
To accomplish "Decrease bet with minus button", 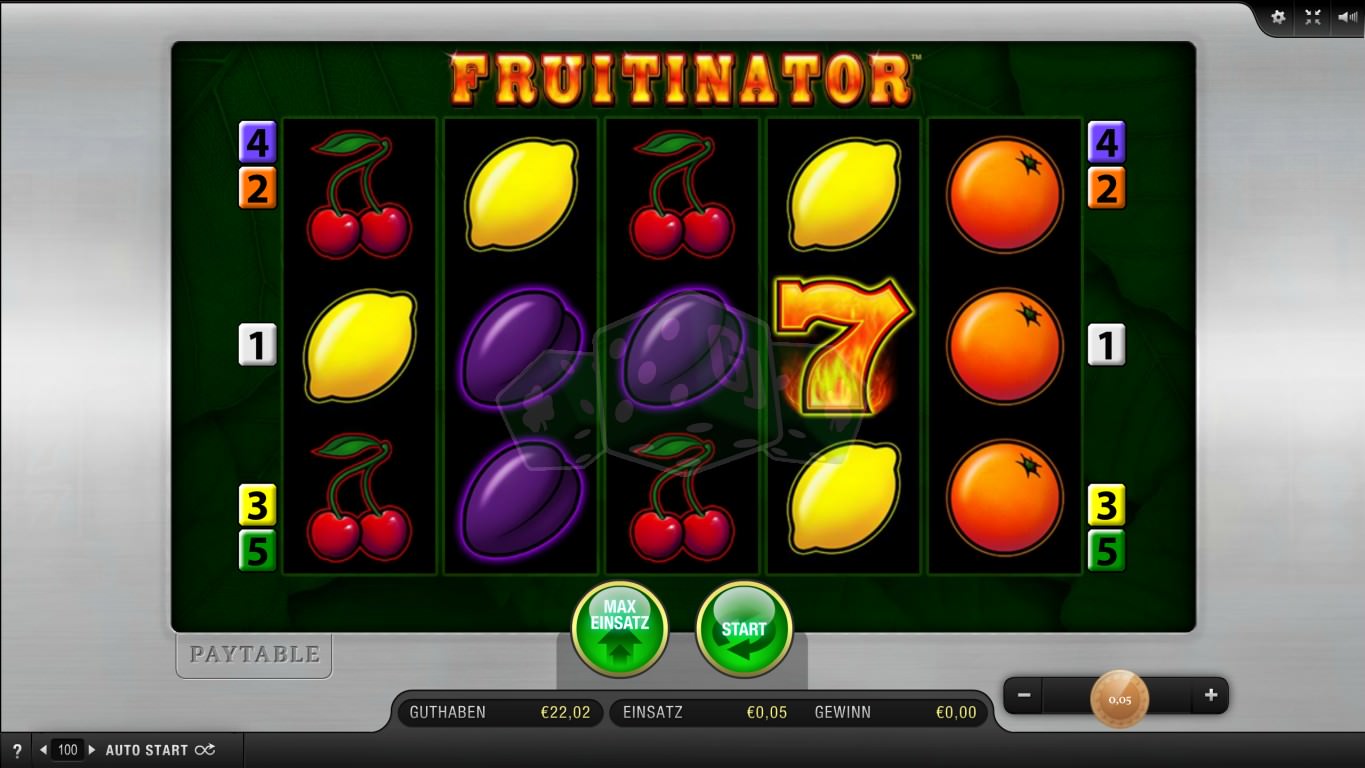I will pos(1024,695).
